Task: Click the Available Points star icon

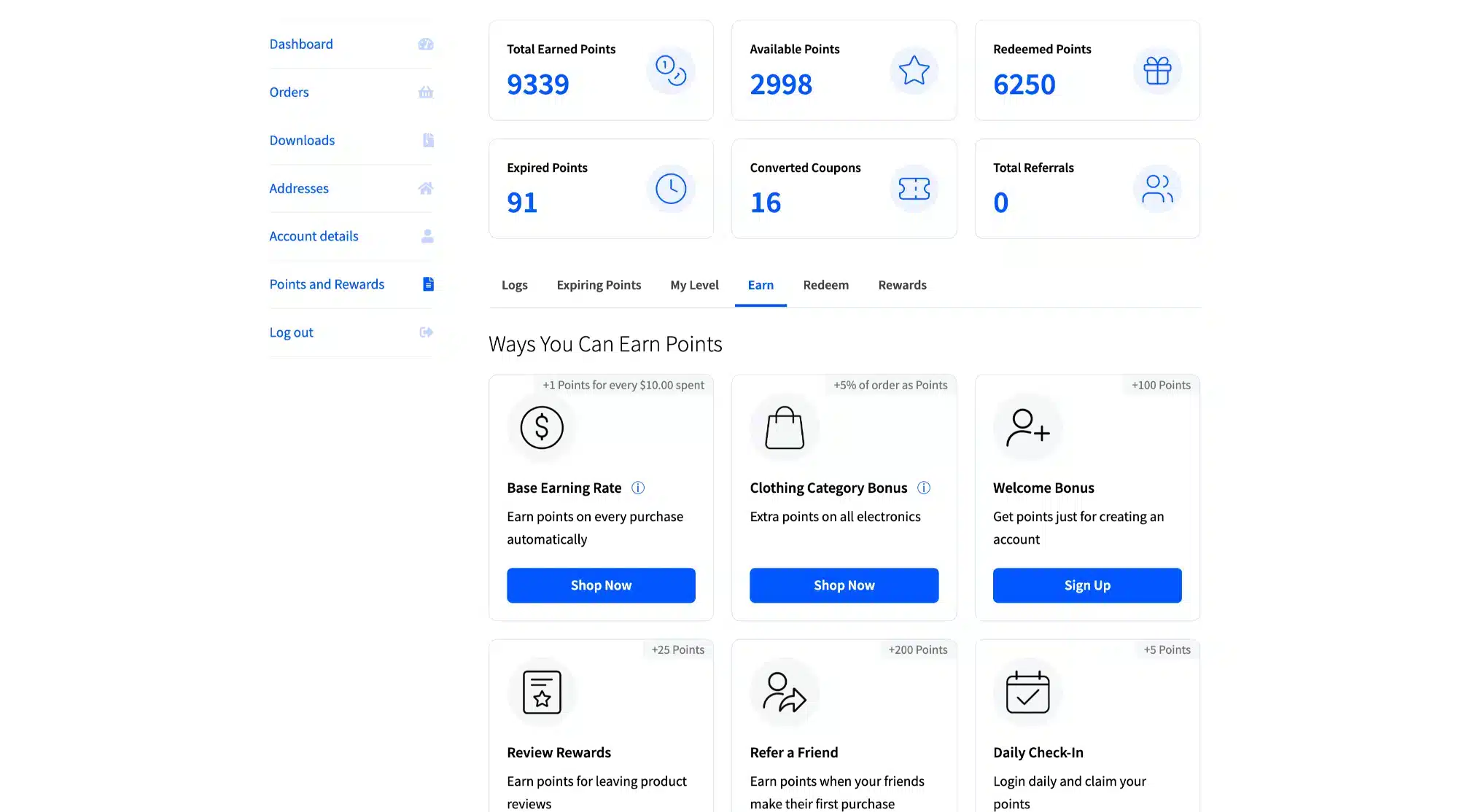Action: 914,71
